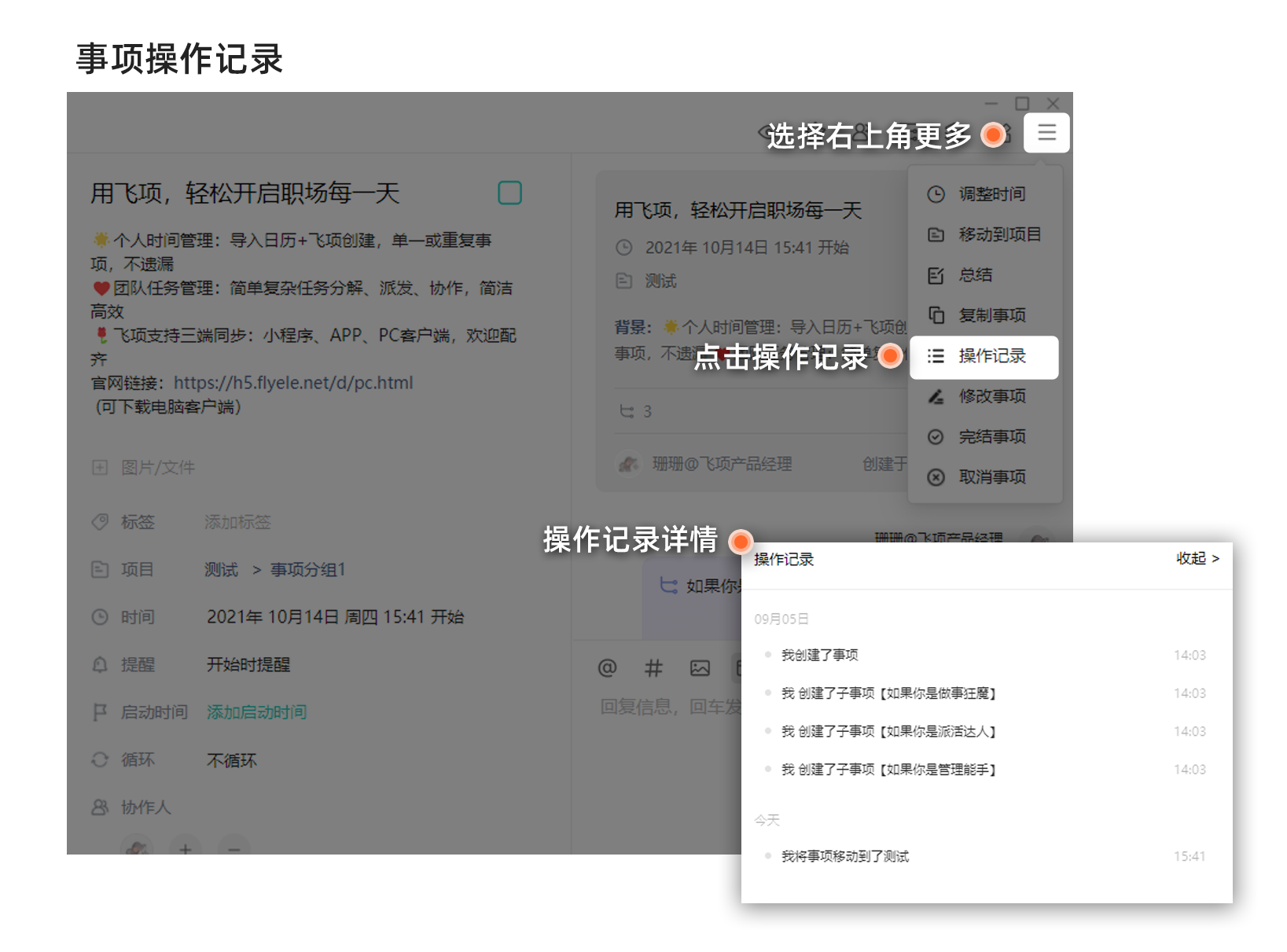Click the 图片/文件 add attachment icon
Image resolution: width=1287 pixels, height=952 pixels.
(100, 468)
